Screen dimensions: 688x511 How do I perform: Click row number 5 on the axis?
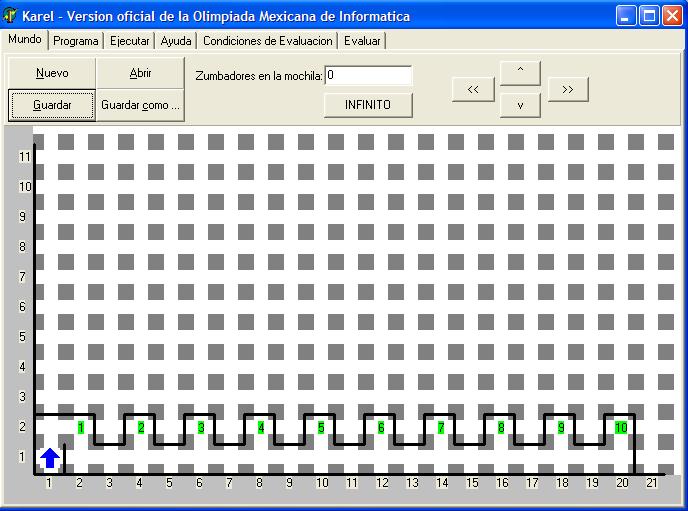22,337
